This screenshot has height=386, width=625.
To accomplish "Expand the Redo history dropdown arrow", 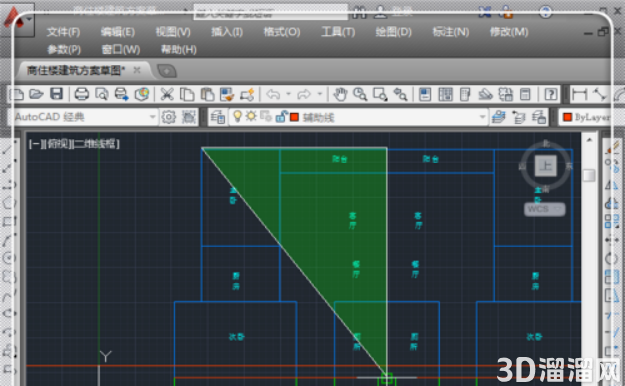I will pos(319,95).
